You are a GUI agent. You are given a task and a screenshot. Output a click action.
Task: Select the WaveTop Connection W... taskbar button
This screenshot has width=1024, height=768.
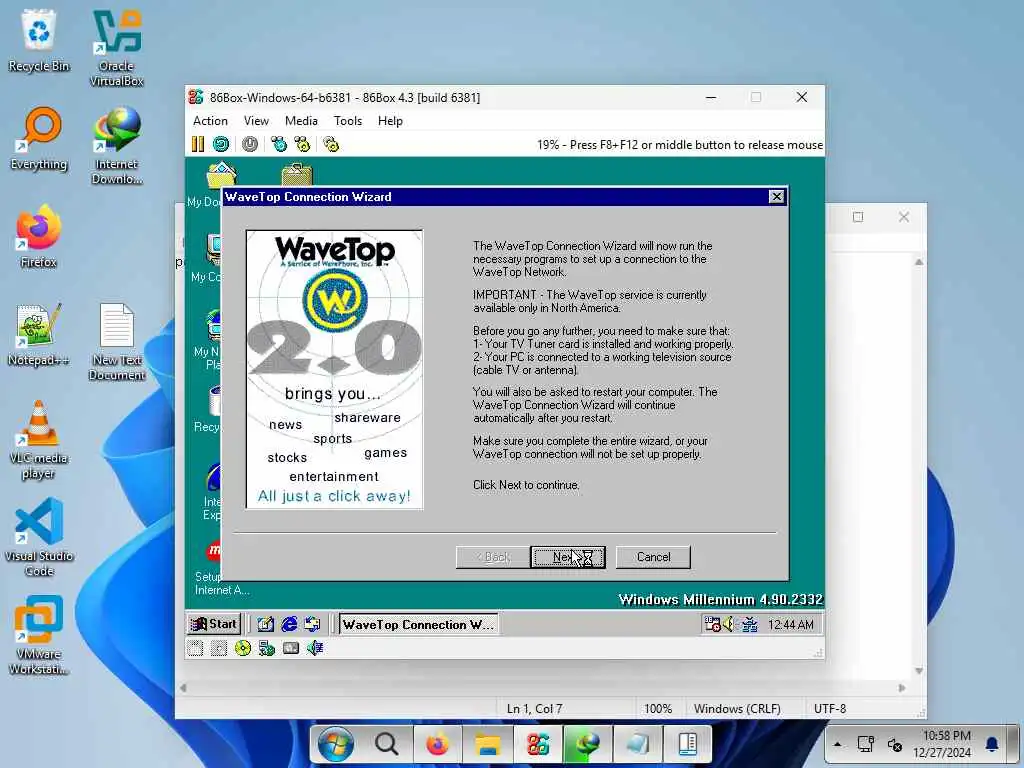click(x=419, y=624)
